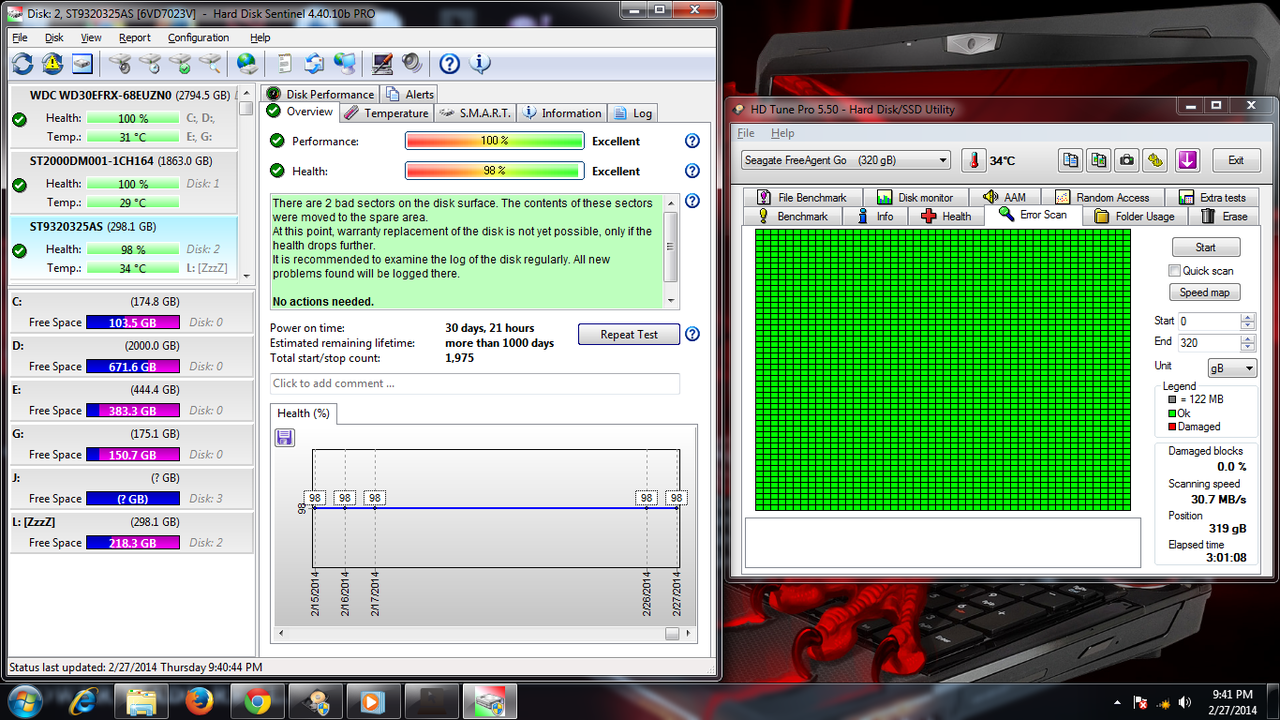Click the blue disk panel toolbar icon

tap(82, 64)
